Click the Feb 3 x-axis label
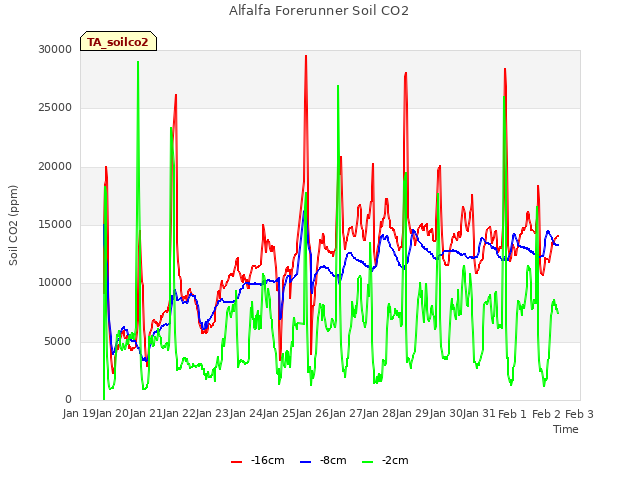640x480 pixels. [x=579, y=414]
